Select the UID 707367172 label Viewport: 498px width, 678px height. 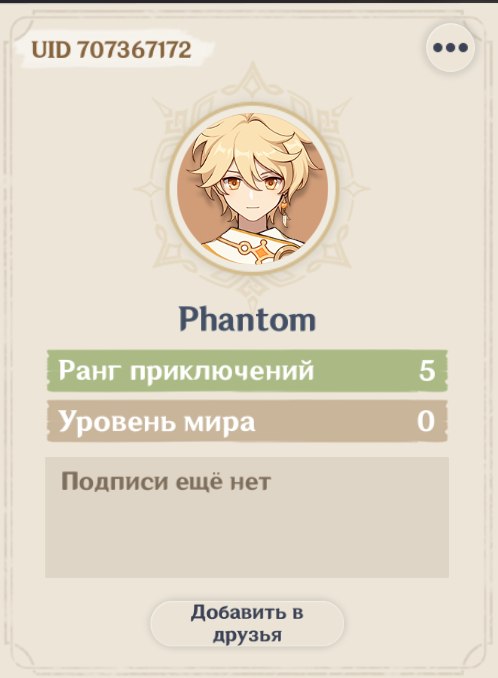coord(112,50)
